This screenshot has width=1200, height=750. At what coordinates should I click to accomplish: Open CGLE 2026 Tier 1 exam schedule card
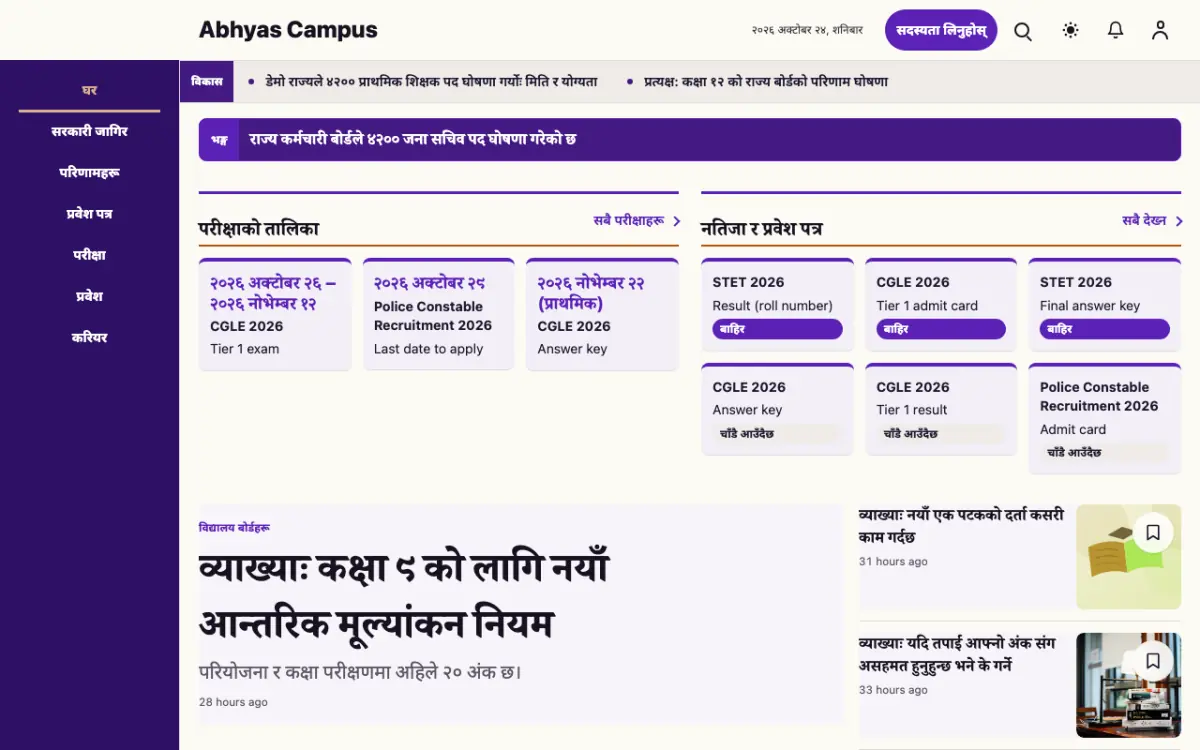275,314
